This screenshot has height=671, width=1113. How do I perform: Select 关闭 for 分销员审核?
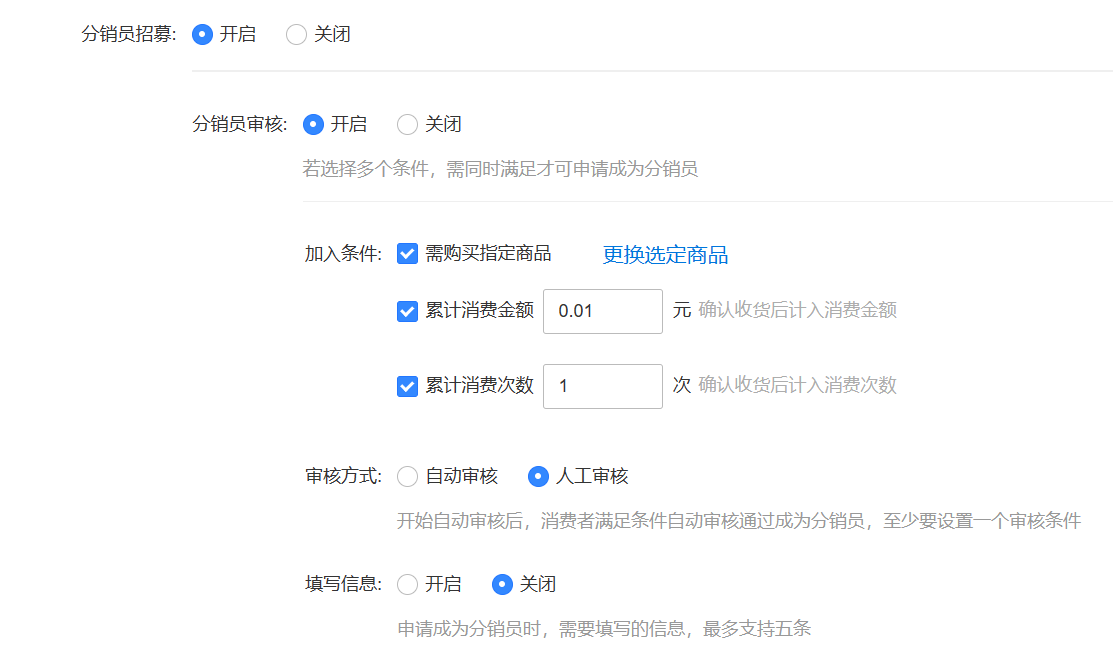click(407, 124)
